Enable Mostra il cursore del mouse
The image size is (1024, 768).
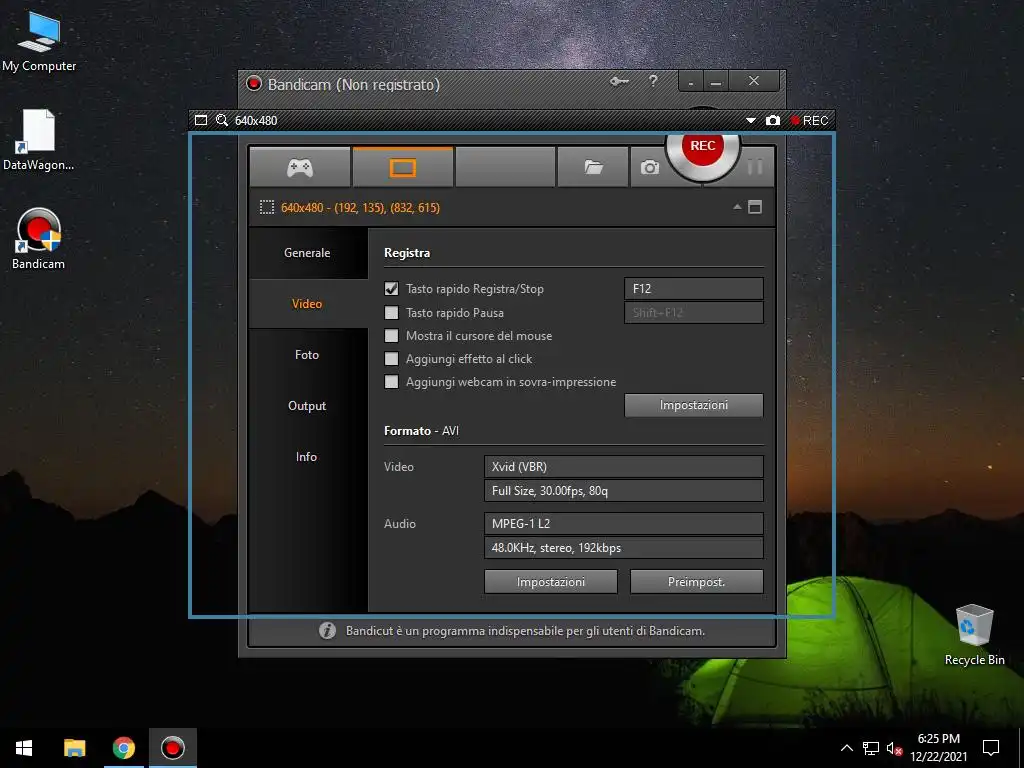391,336
